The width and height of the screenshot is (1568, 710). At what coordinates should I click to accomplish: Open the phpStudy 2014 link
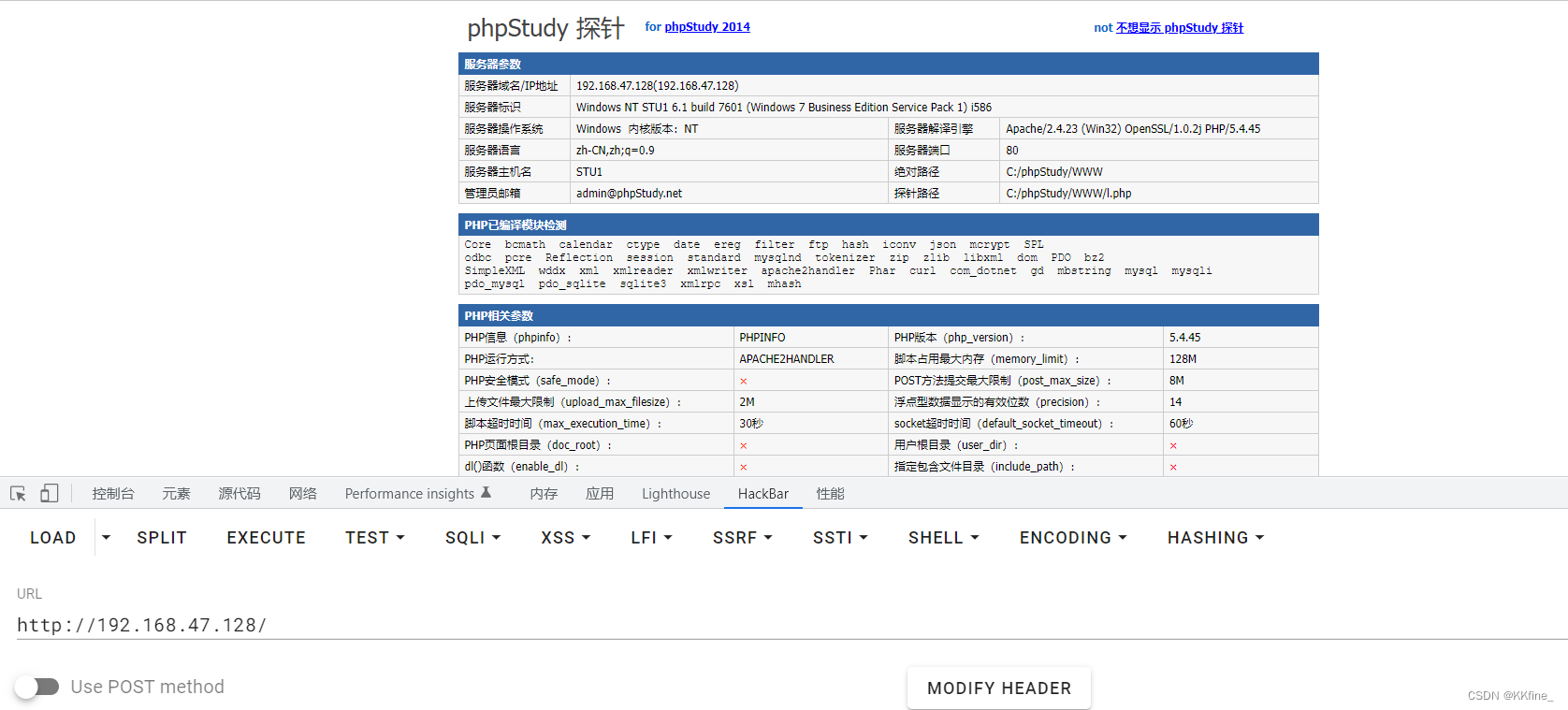click(707, 26)
